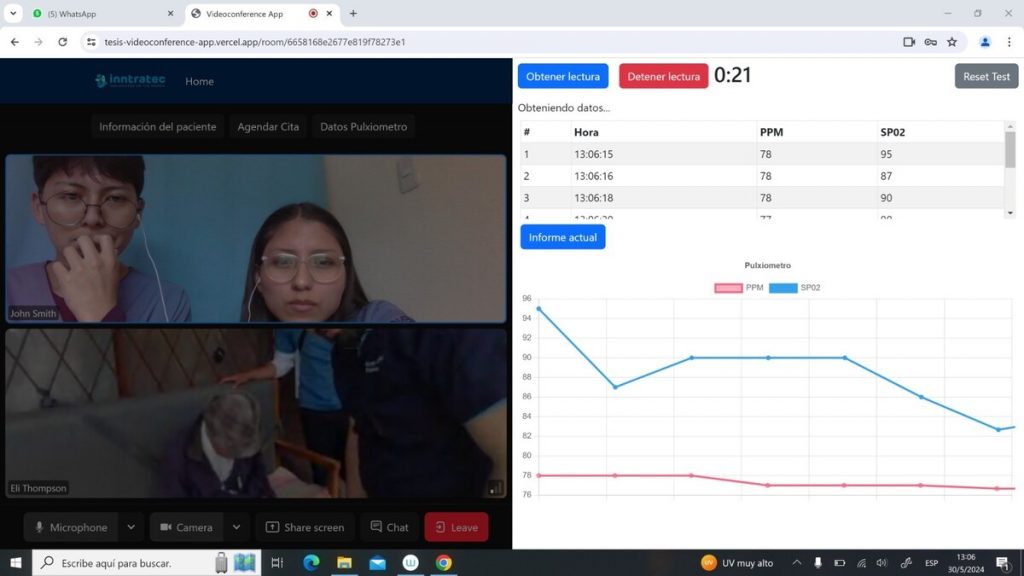This screenshot has height=576, width=1024.
Task: Open the speaker volume control in system tray
Action: click(884, 563)
